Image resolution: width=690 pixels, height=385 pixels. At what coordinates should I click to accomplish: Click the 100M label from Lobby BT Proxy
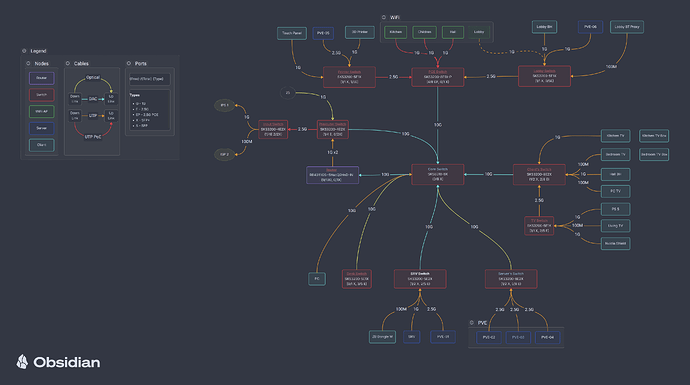pos(611,67)
